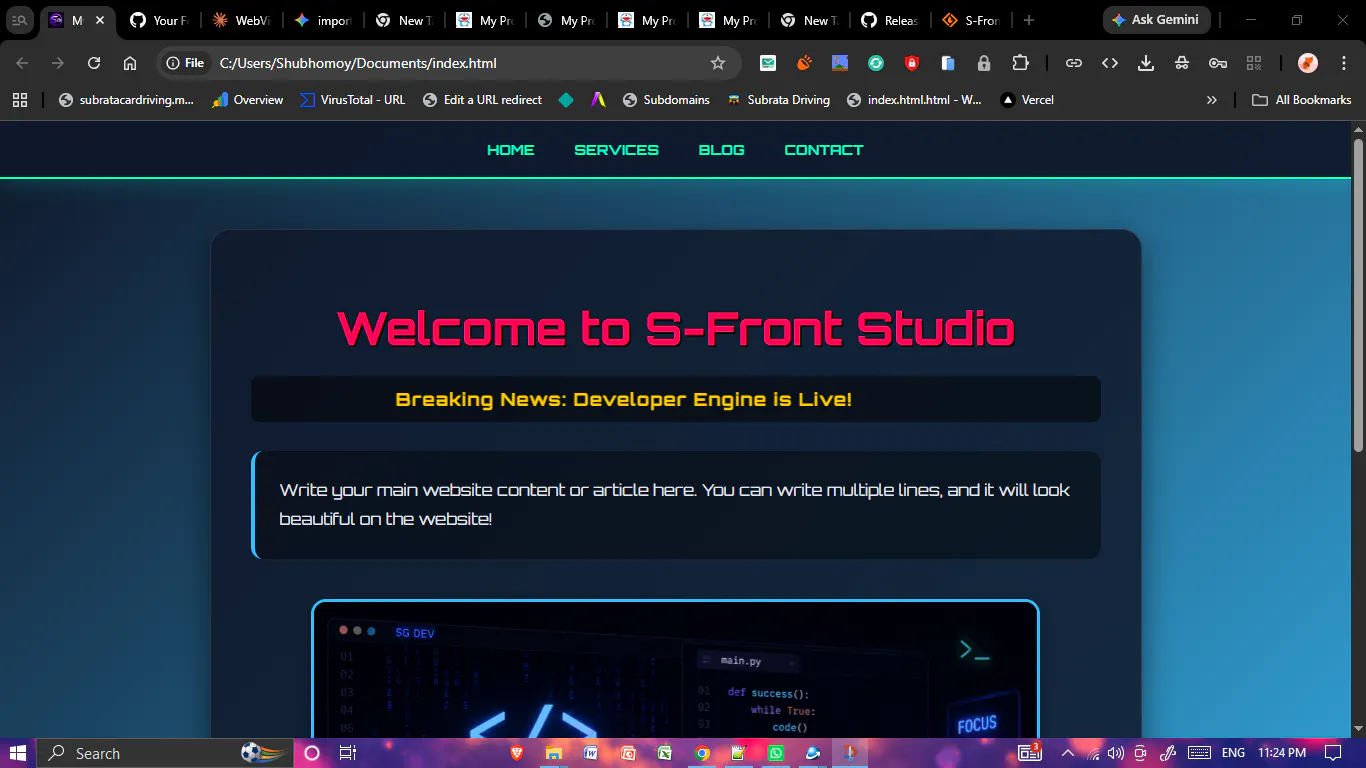This screenshot has height=768, width=1366.
Task: Open the Overview bookmark
Action: pyautogui.click(x=248, y=100)
